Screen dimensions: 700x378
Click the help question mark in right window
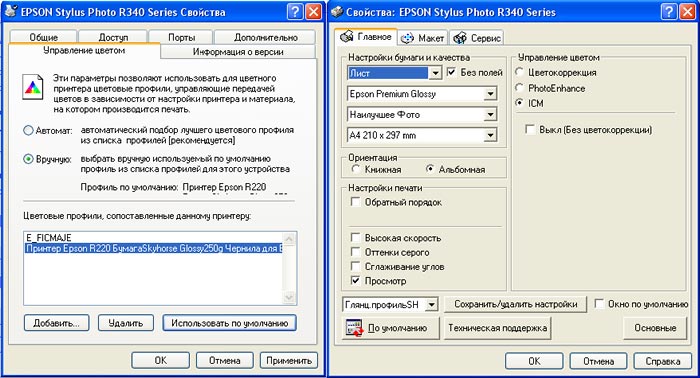[669, 12]
